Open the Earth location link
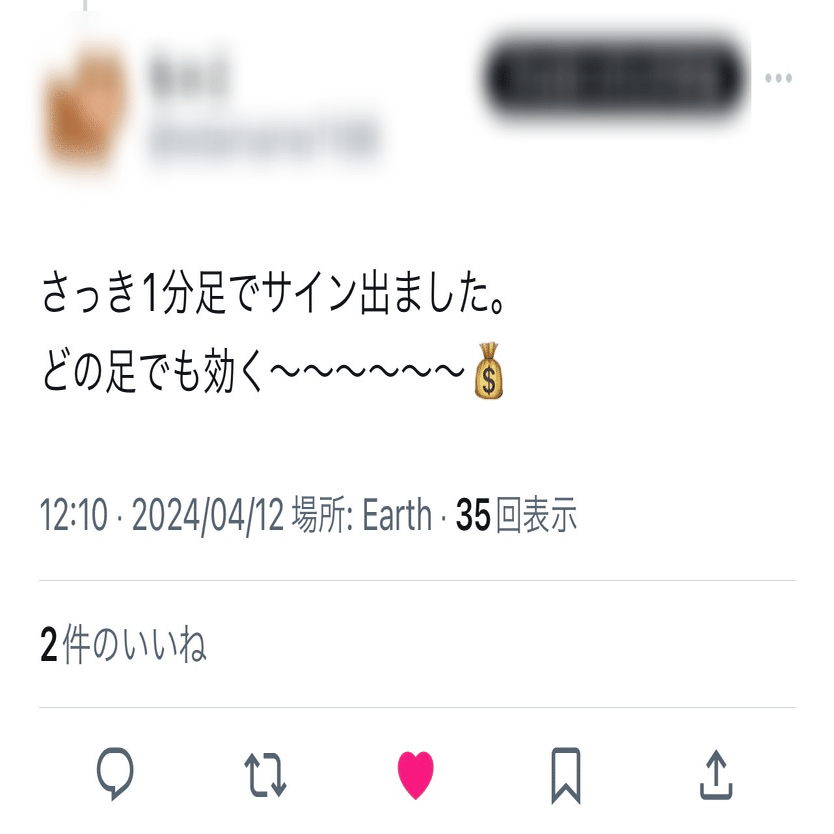This screenshot has width=834, height=834. pos(397,514)
